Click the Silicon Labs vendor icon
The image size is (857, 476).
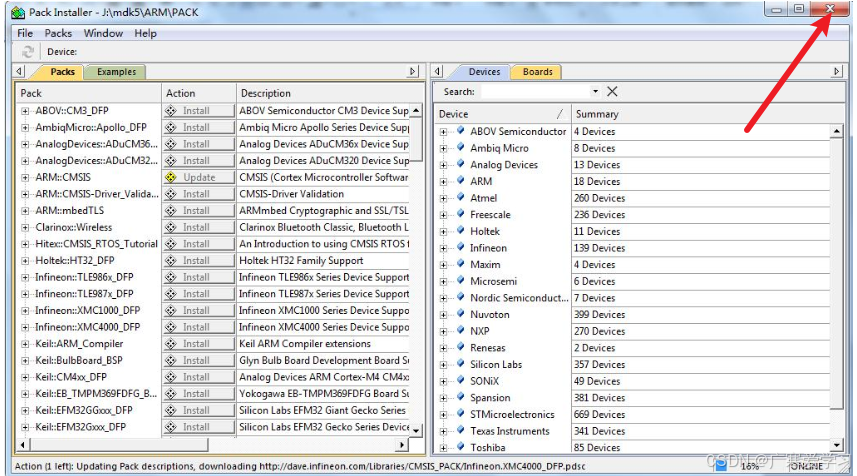[x=460, y=364]
